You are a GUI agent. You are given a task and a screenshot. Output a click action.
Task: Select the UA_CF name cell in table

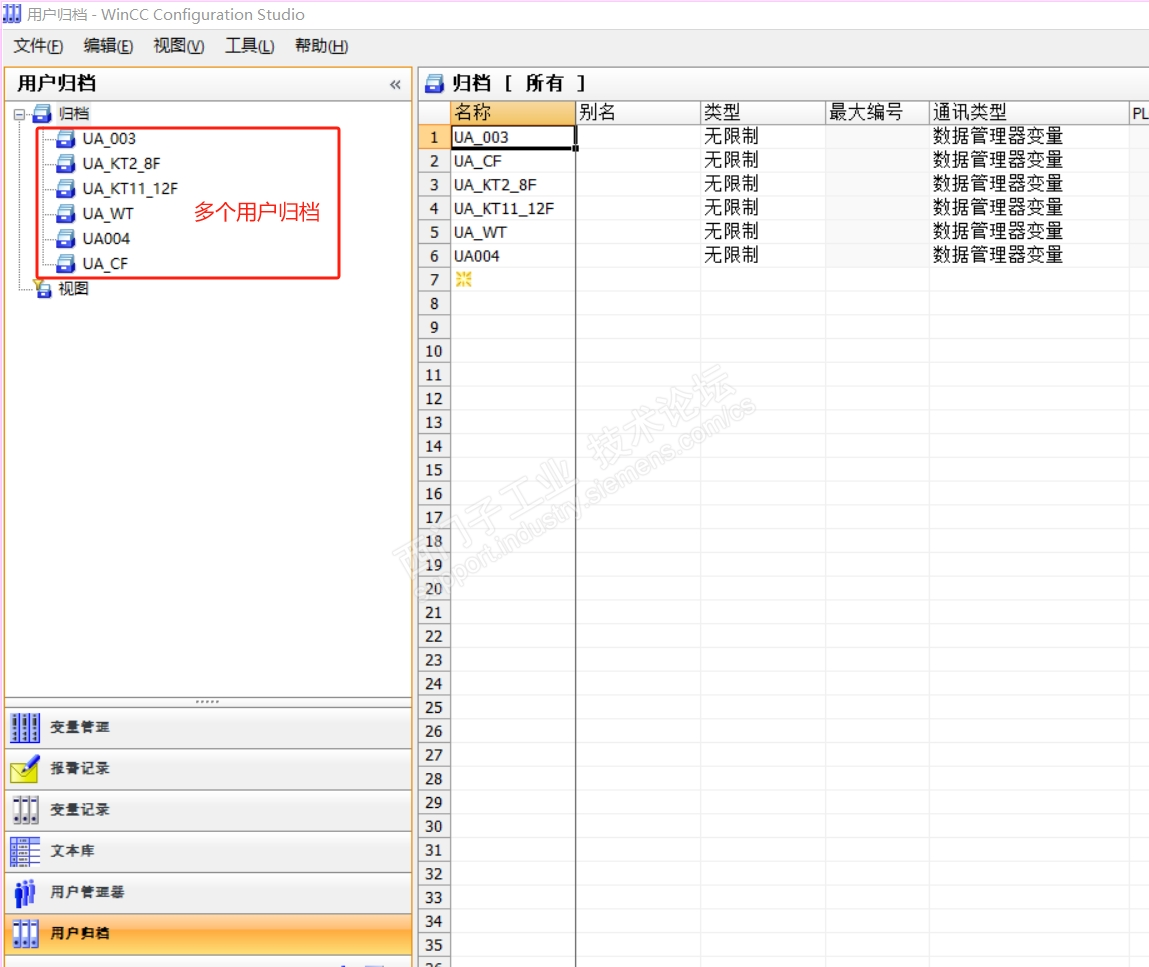(513, 161)
